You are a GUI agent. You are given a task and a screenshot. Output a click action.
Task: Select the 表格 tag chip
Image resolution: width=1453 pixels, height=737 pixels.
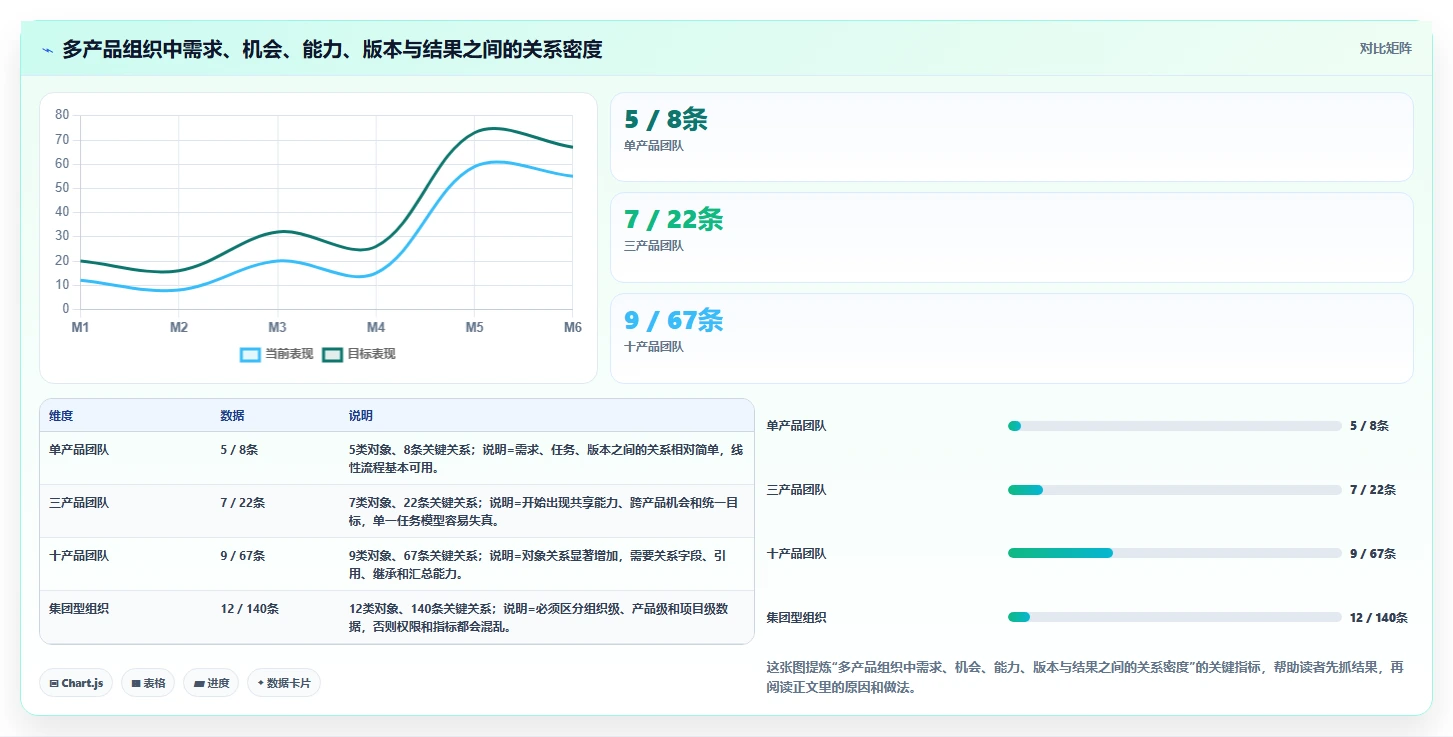(x=148, y=683)
